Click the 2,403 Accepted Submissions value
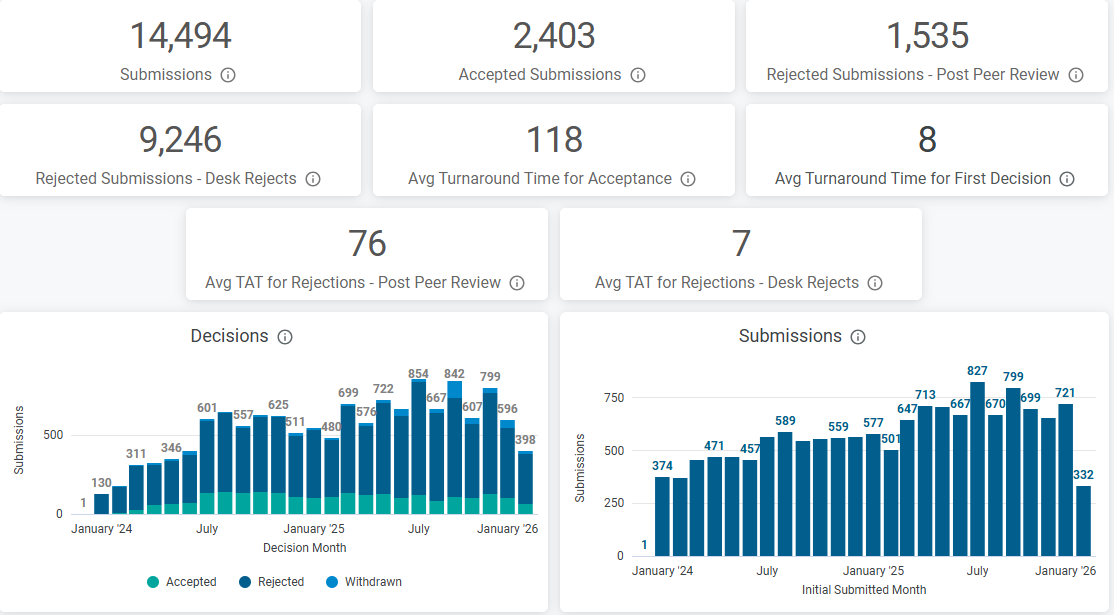The width and height of the screenshot is (1114, 615). (x=554, y=36)
